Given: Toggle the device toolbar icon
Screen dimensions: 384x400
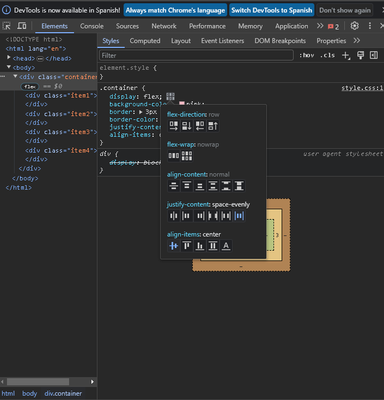Looking at the screenshot, I should 22,26.
